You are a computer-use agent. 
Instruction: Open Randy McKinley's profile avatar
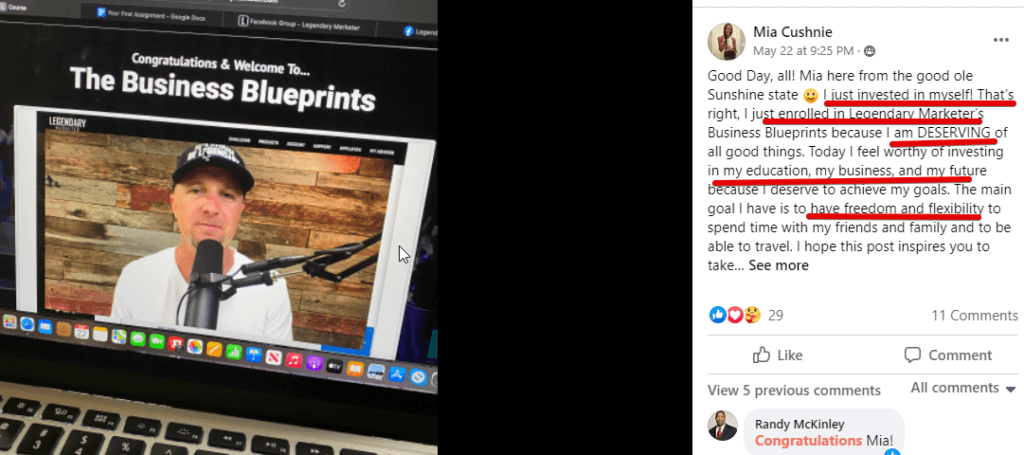(x=722, y=425)
